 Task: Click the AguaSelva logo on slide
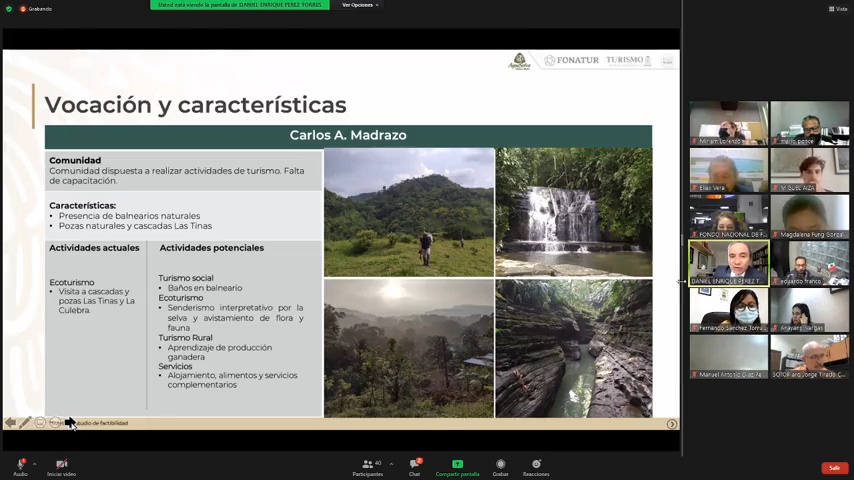pyautogui.click(x=519, y=61)
